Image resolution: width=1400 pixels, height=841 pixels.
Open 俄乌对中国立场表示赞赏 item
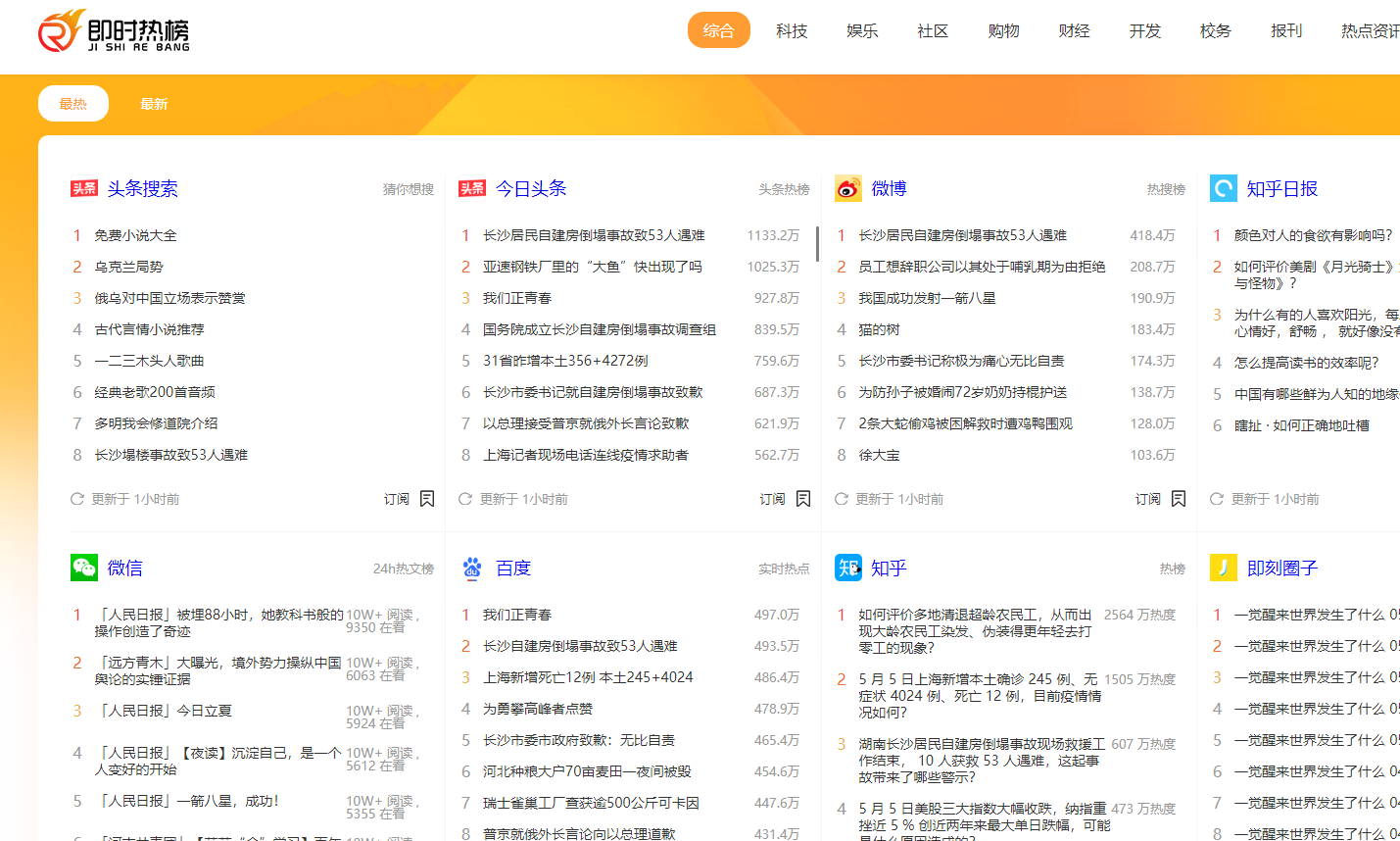click(x=169, y=298)
